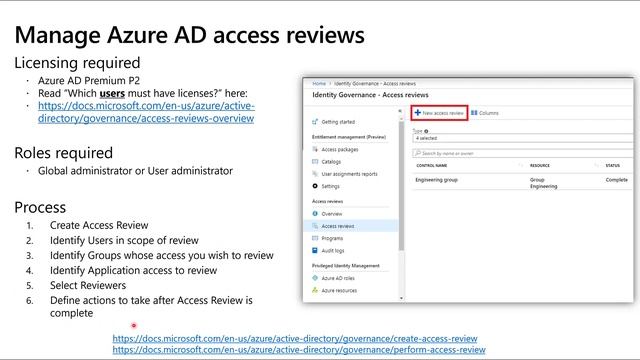This screenshot has height=360, width=640.
Task: Open the Columns chooser
Action: [484, 113]
